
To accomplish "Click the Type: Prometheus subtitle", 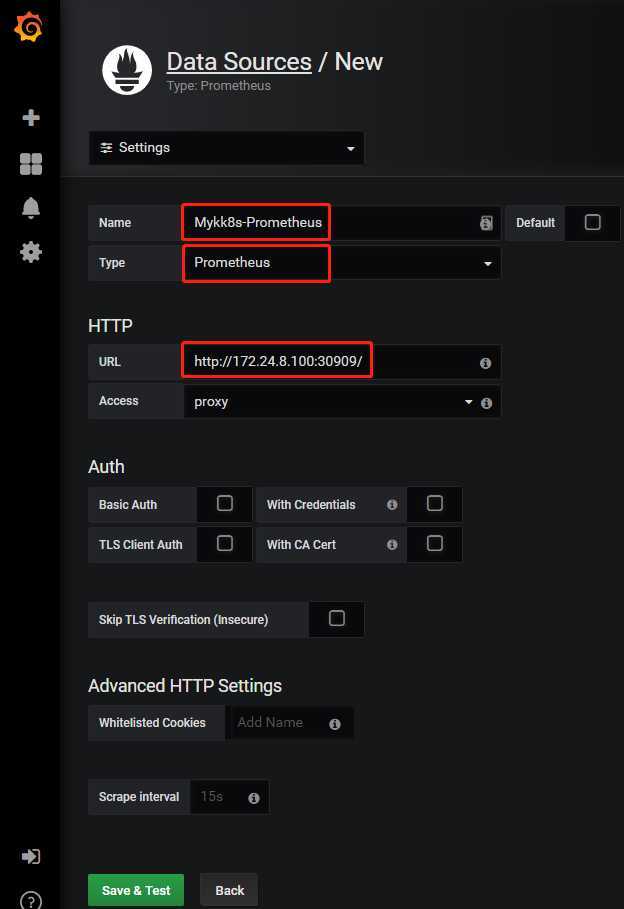I will tap(219, 86).
